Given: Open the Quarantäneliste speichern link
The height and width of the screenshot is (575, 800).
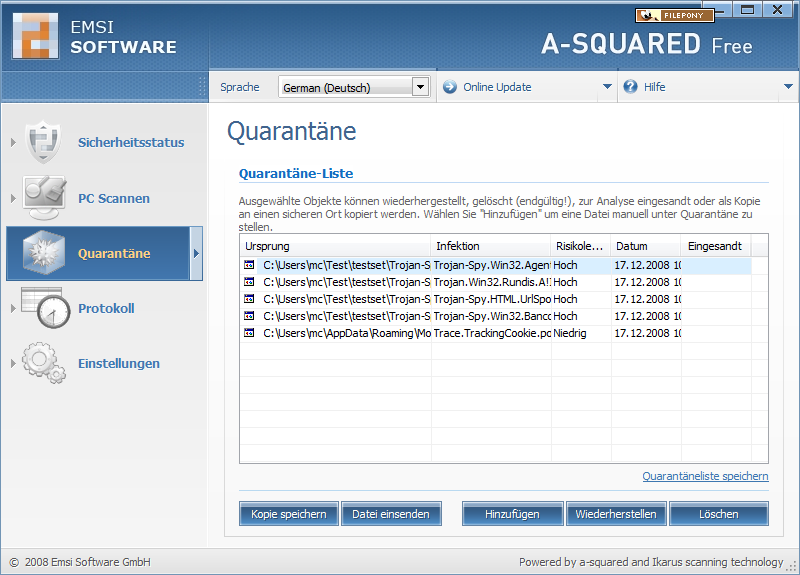Looking at the screenshot, I should point(705,476).
